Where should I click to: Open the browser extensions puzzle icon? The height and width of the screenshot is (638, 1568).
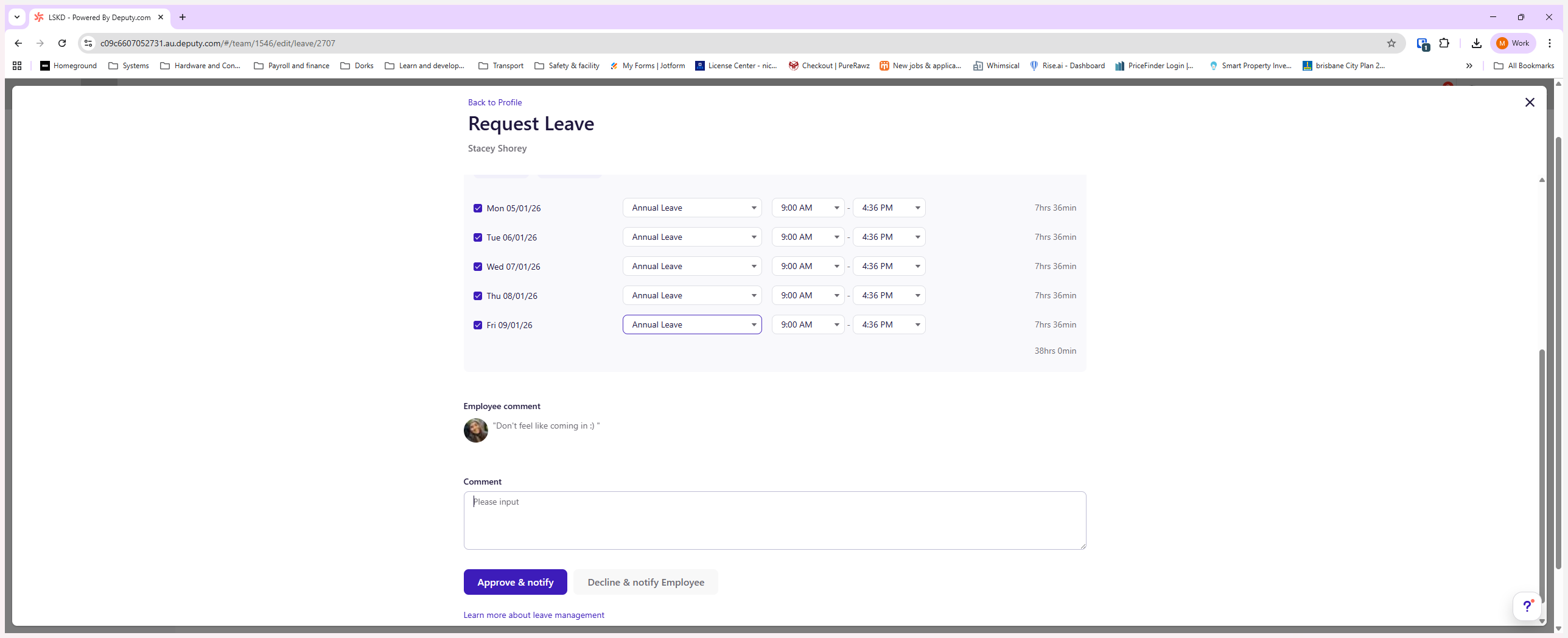click(x=1444, y=43)
